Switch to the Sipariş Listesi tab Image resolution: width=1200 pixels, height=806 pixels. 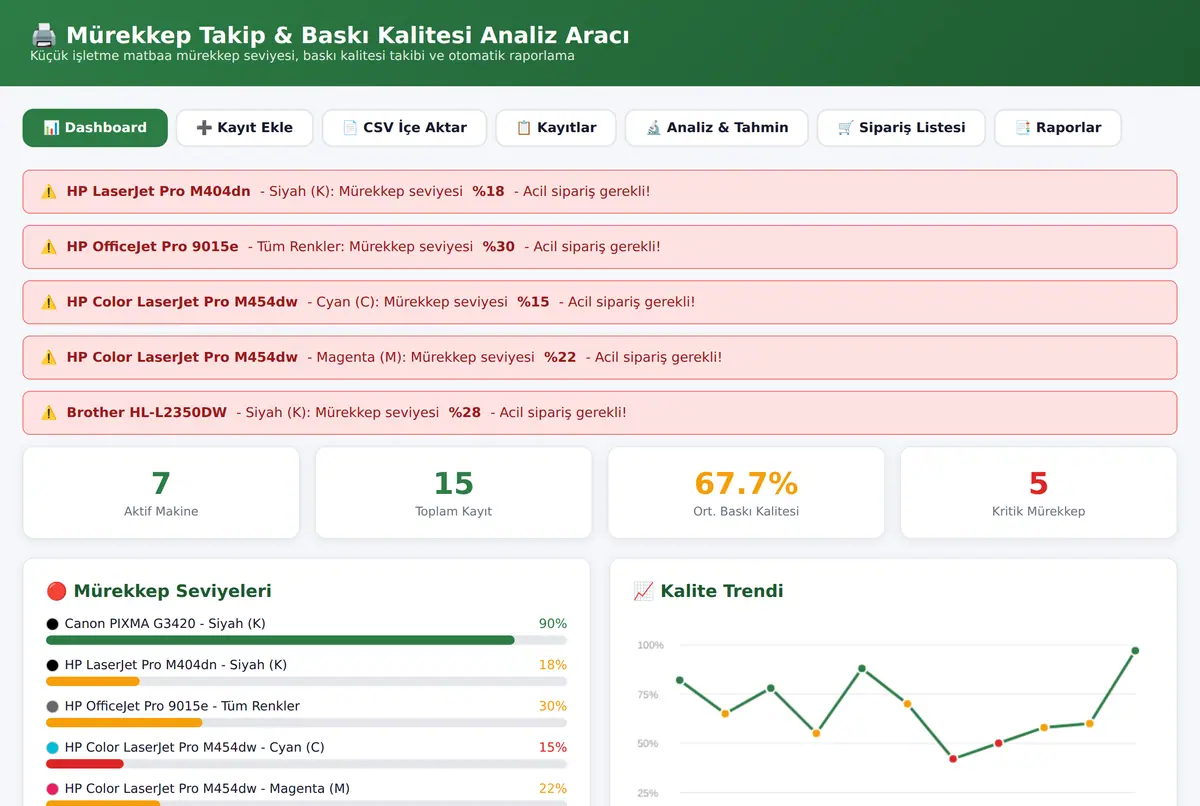coord(901,128)
